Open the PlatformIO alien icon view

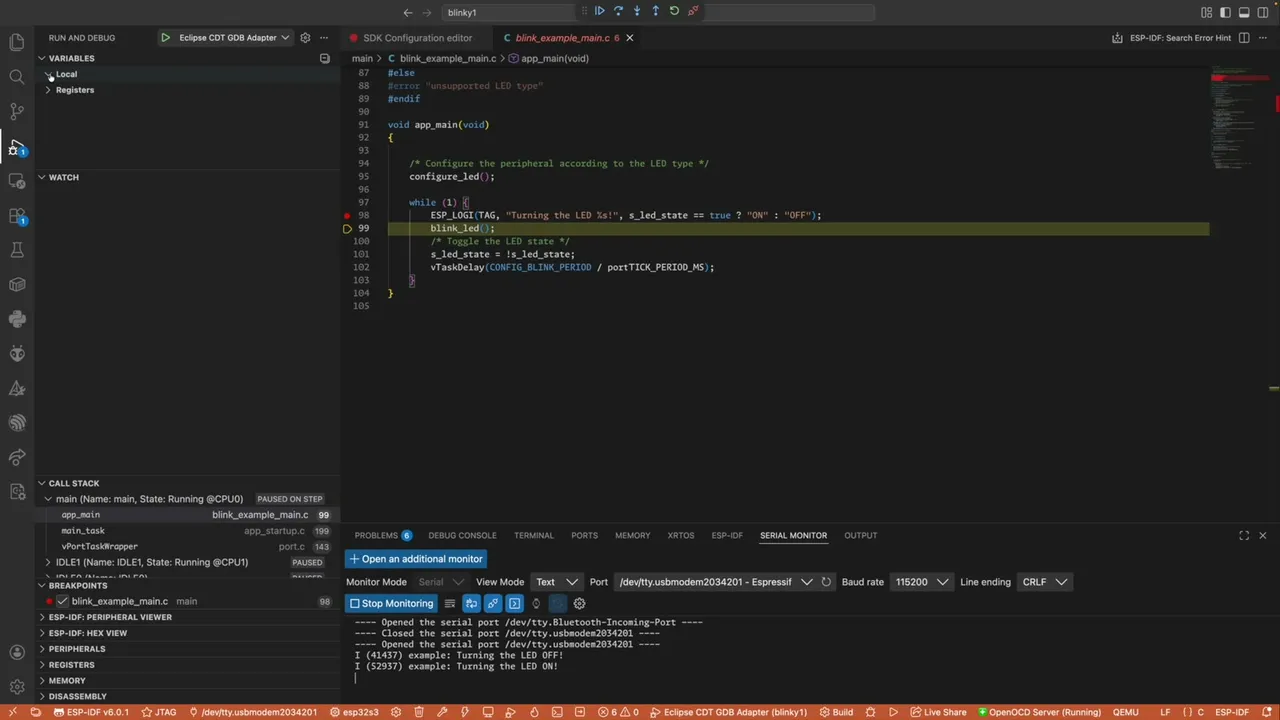[17, 354]
